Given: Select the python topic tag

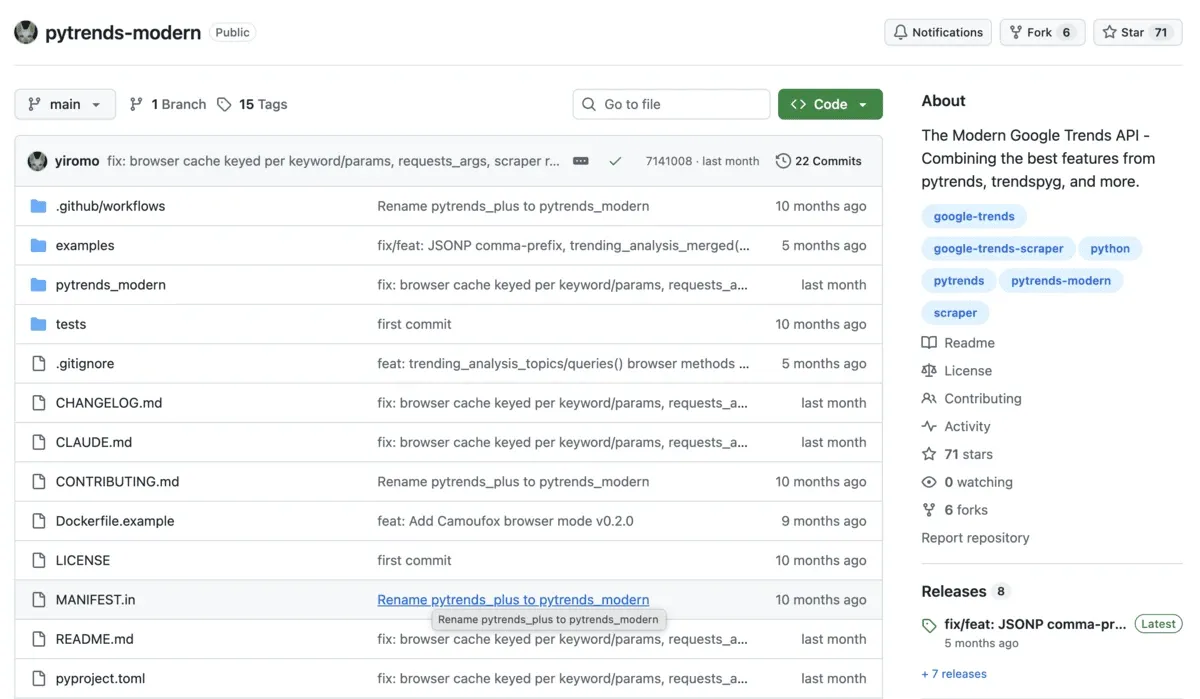Looking at the screenshot, I should click(1110, 248).
